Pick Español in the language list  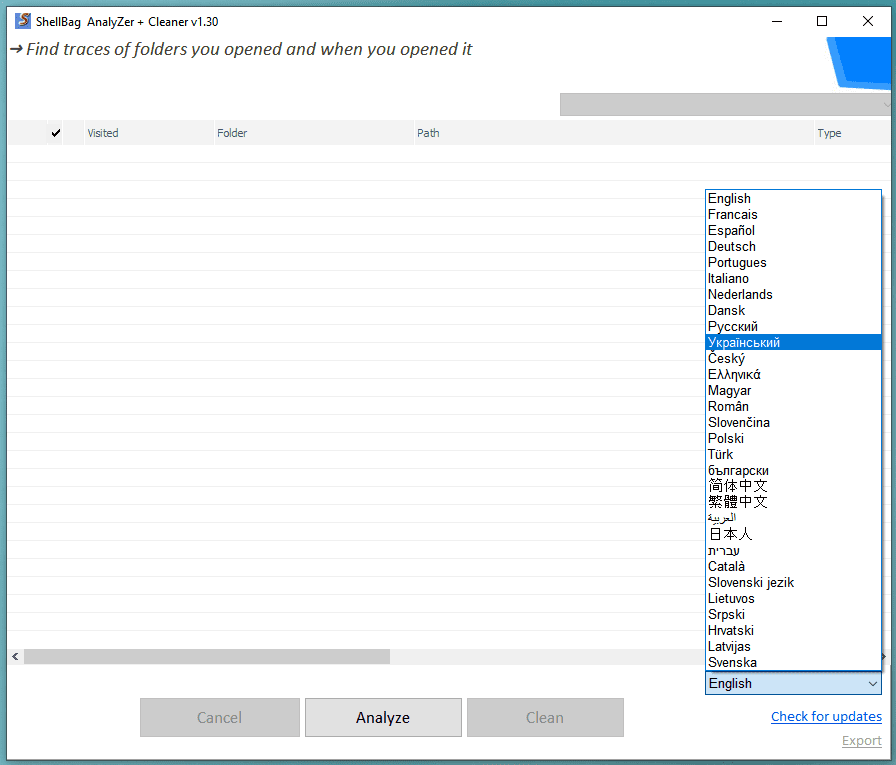click(793, 230)
